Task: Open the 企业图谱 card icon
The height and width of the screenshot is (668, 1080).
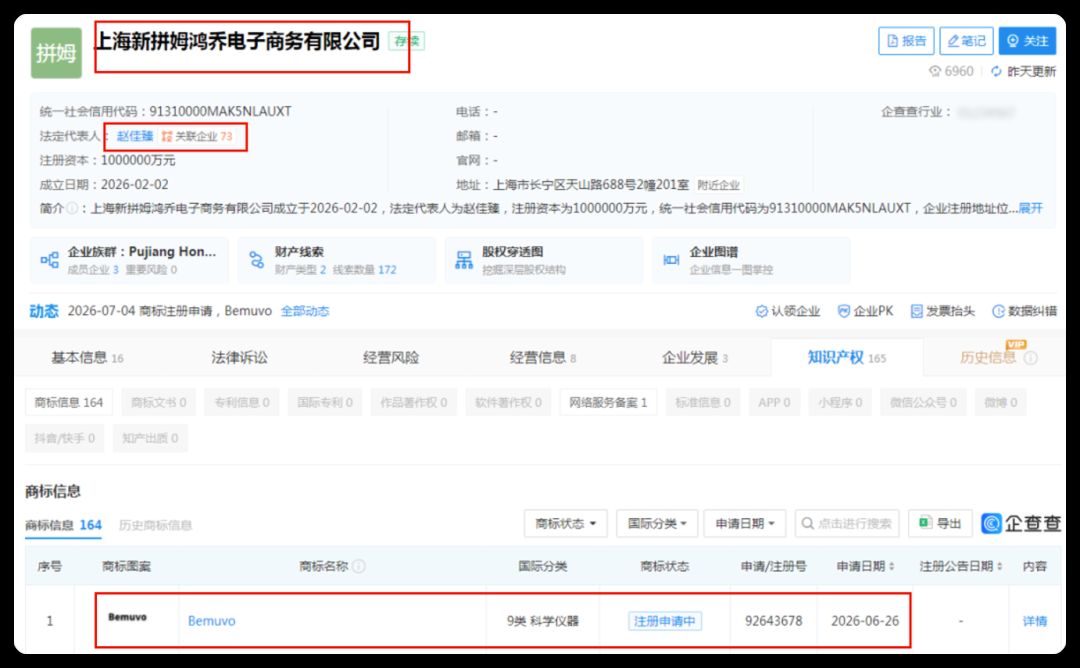Action: point(671,260)
